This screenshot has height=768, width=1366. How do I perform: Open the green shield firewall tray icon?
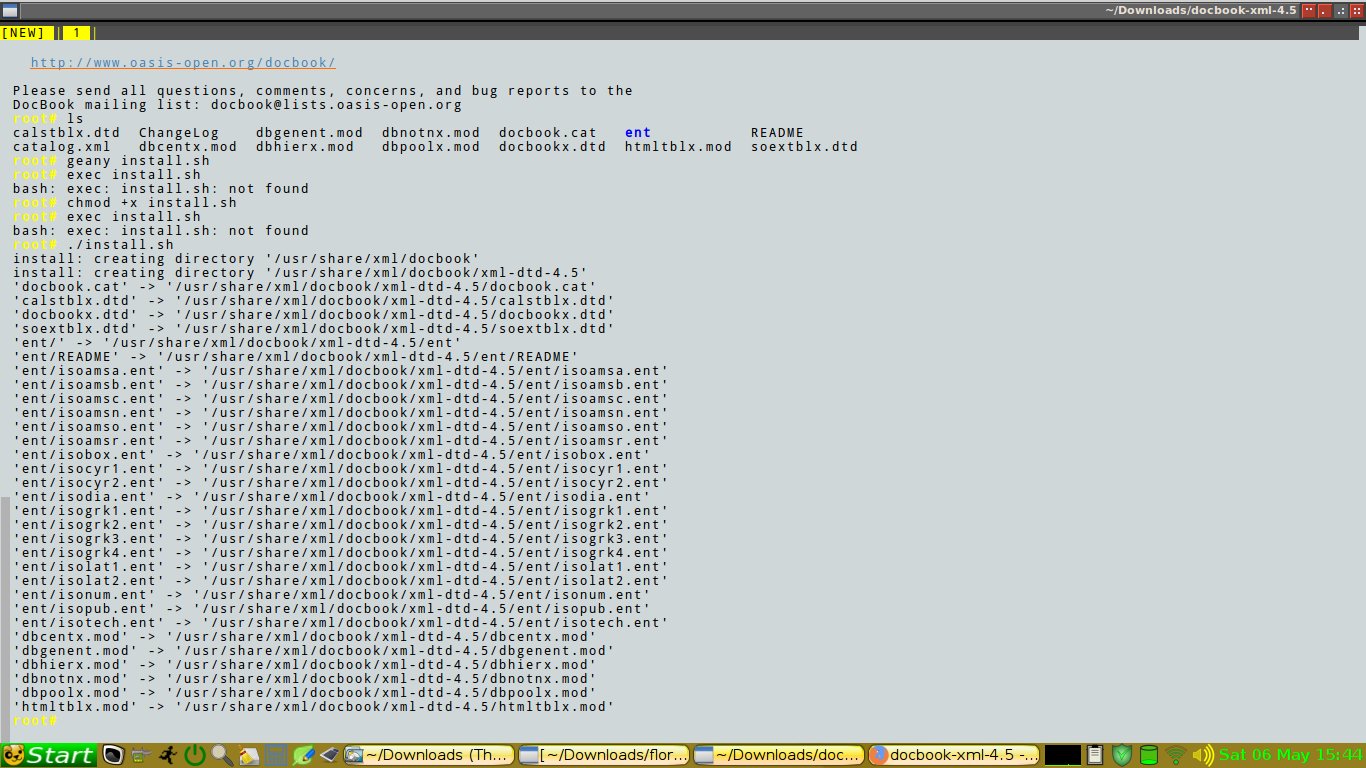pos(1123,755)
